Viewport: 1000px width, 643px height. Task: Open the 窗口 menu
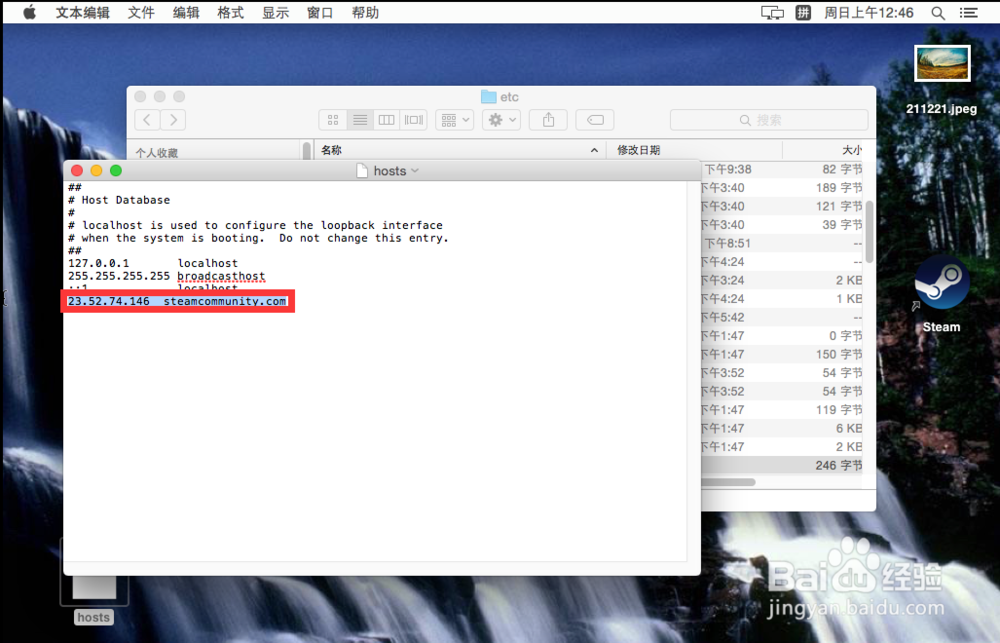(x=320, y=12)
